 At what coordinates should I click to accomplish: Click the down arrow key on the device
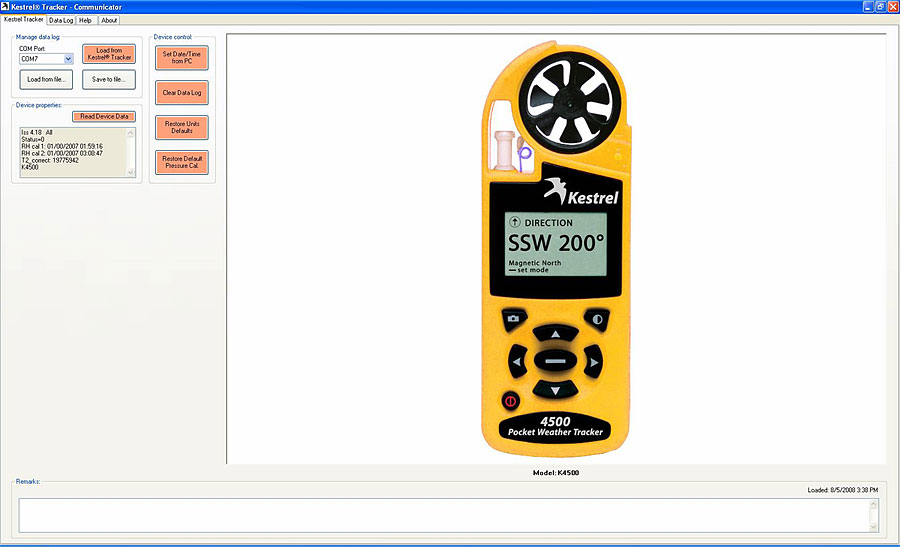[x=556, y=390]
